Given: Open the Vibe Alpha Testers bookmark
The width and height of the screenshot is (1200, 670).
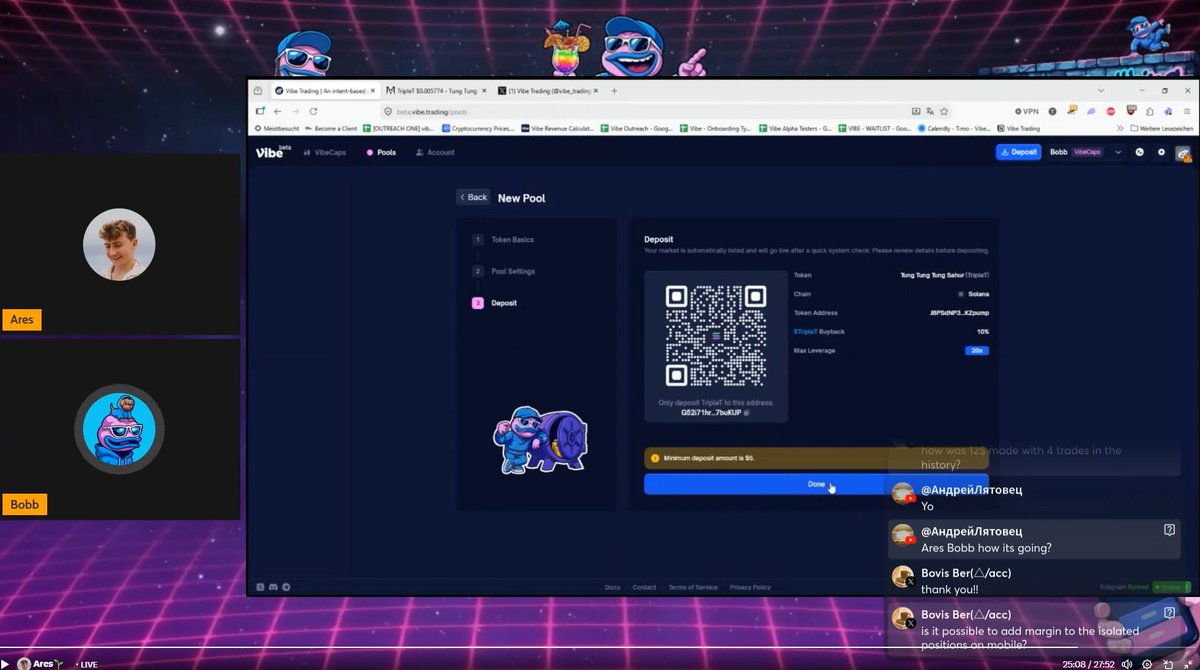Looking at the screenshot, I should click(796, 129).
